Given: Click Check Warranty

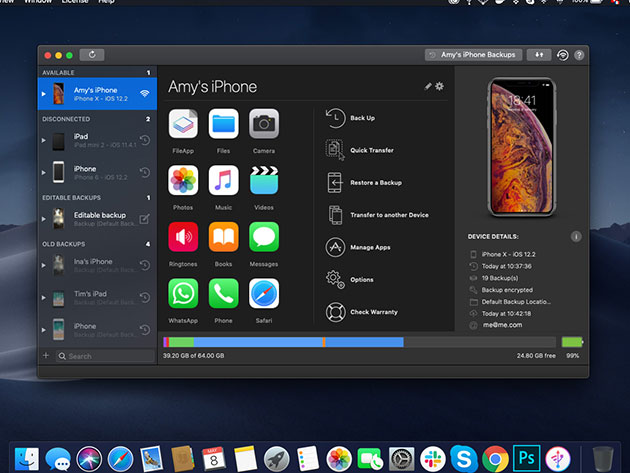Looking at the screenshot, I should [362, 312].
